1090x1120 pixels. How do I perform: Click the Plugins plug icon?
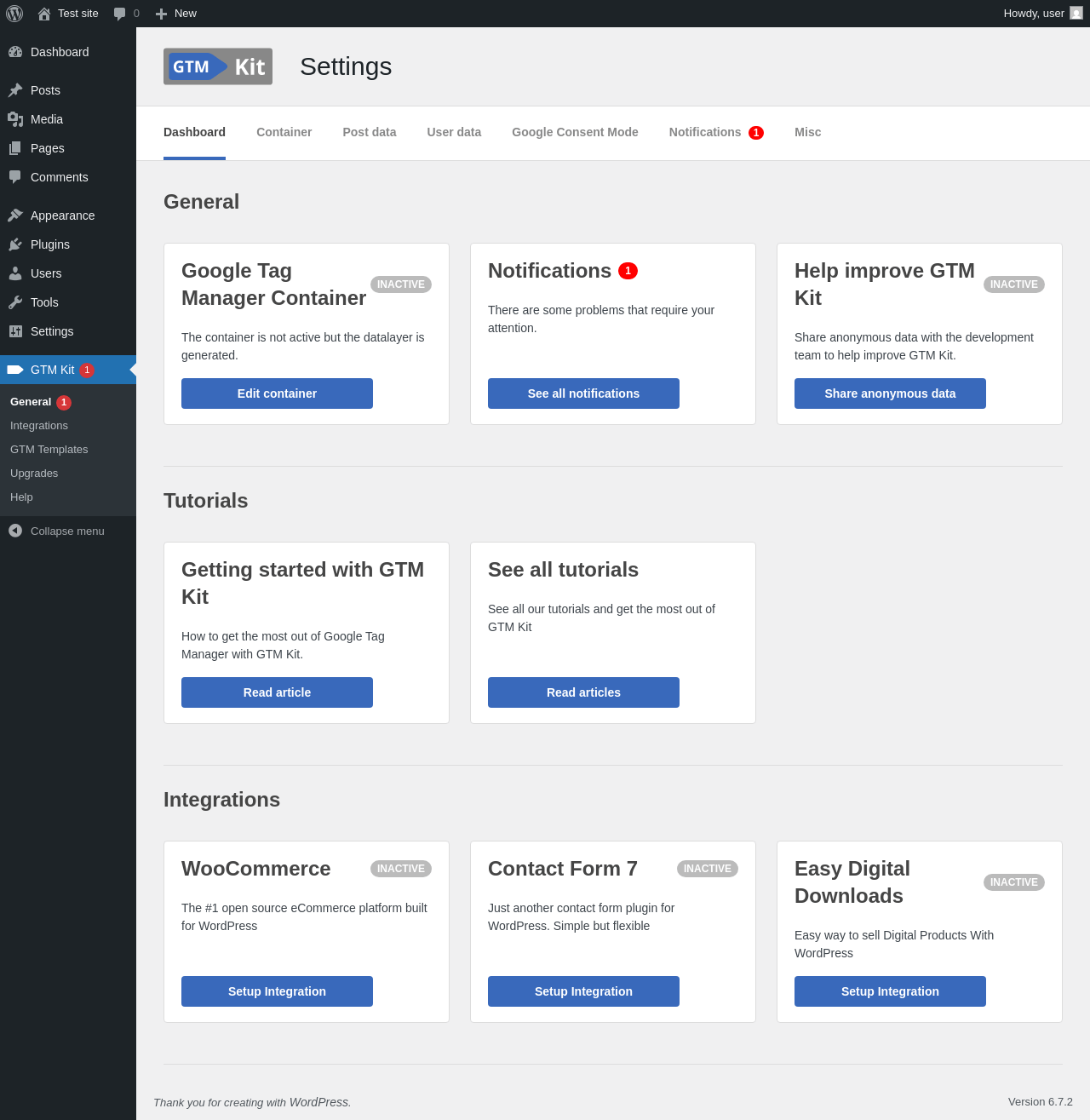click(15, 244)
